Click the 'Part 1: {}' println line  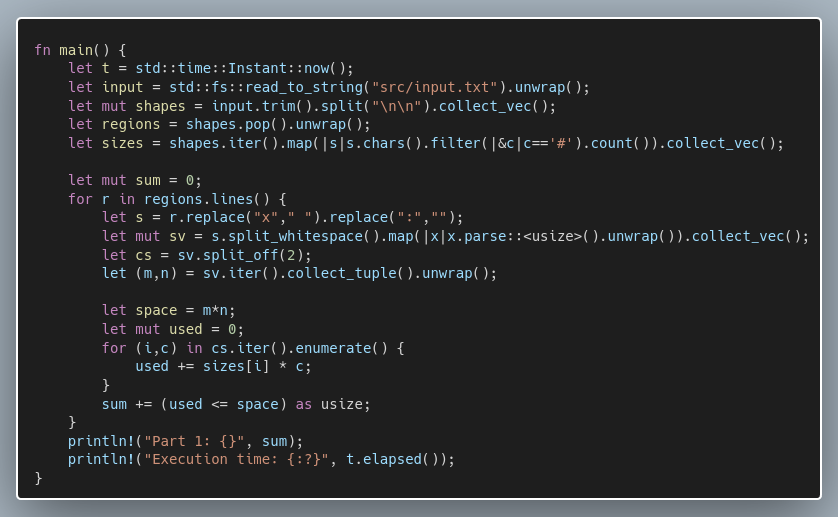(185, 441)
